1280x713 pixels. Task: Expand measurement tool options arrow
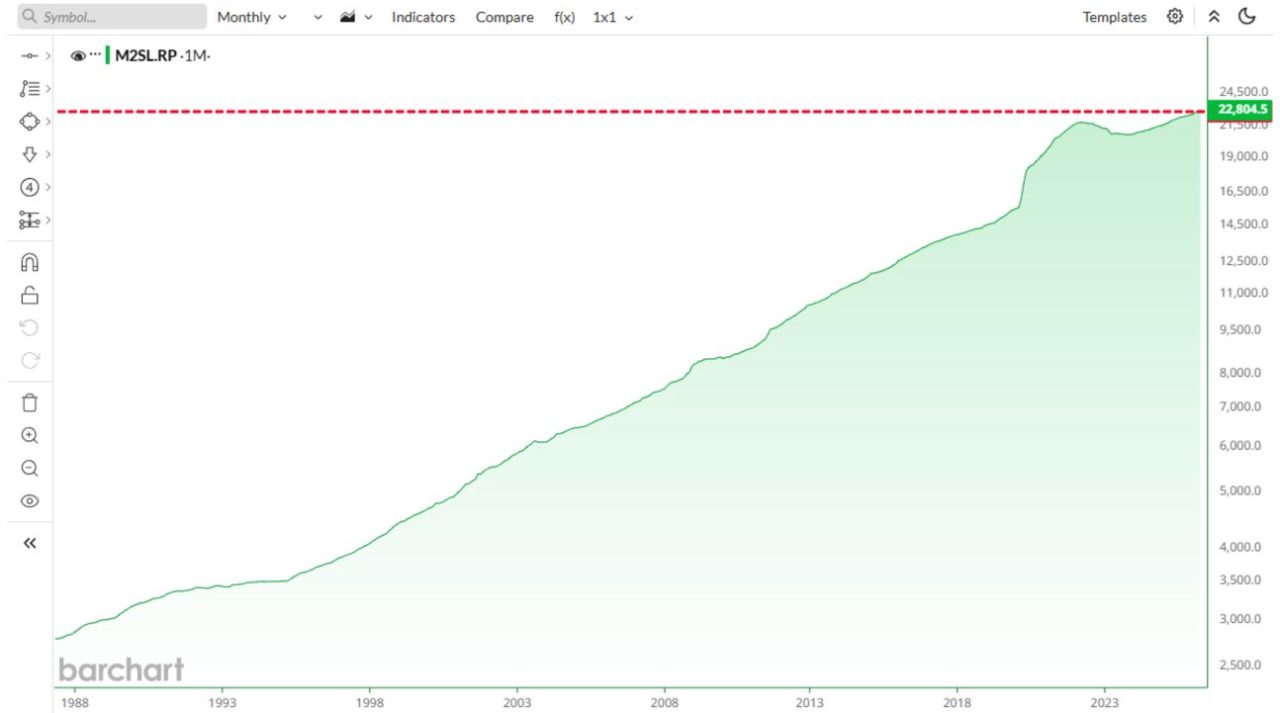point(48,220)
